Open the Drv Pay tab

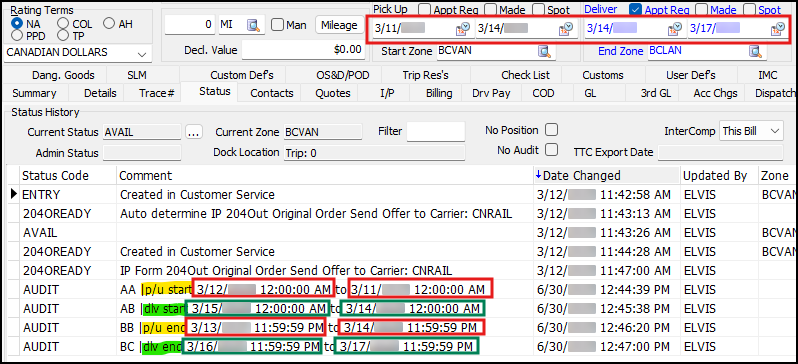click(x=491, y=93)
